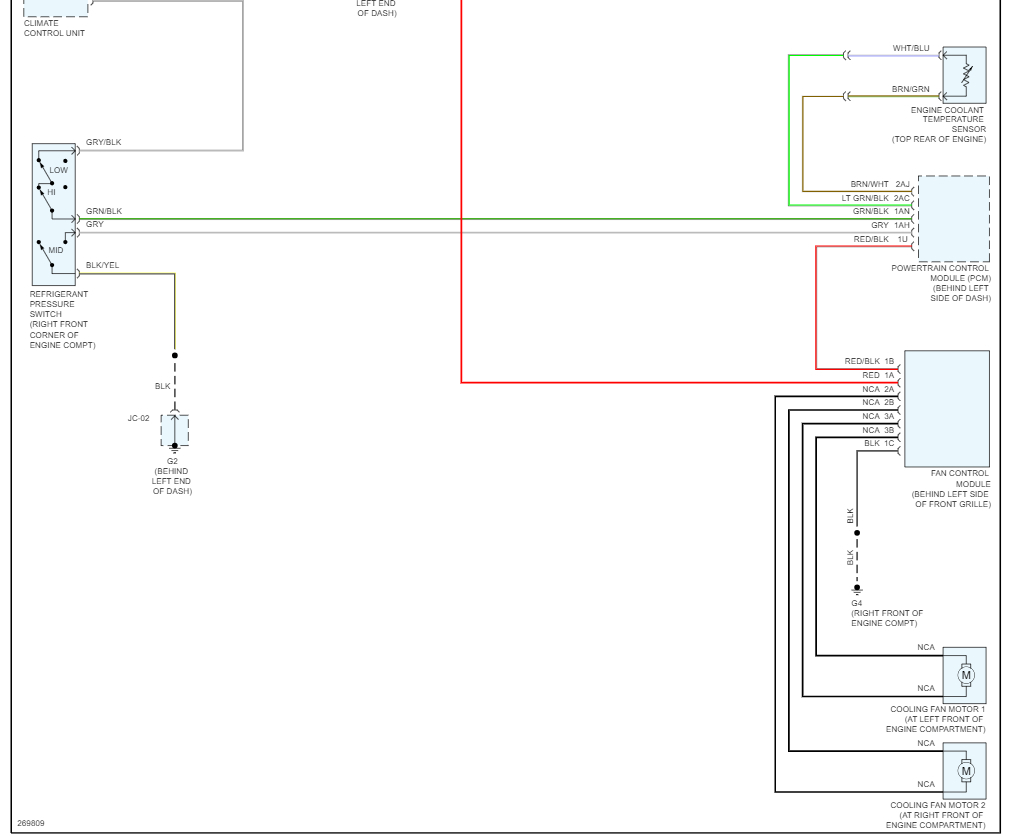
Task: Click the BLK 1C pin label
Action: pos(878,443)
